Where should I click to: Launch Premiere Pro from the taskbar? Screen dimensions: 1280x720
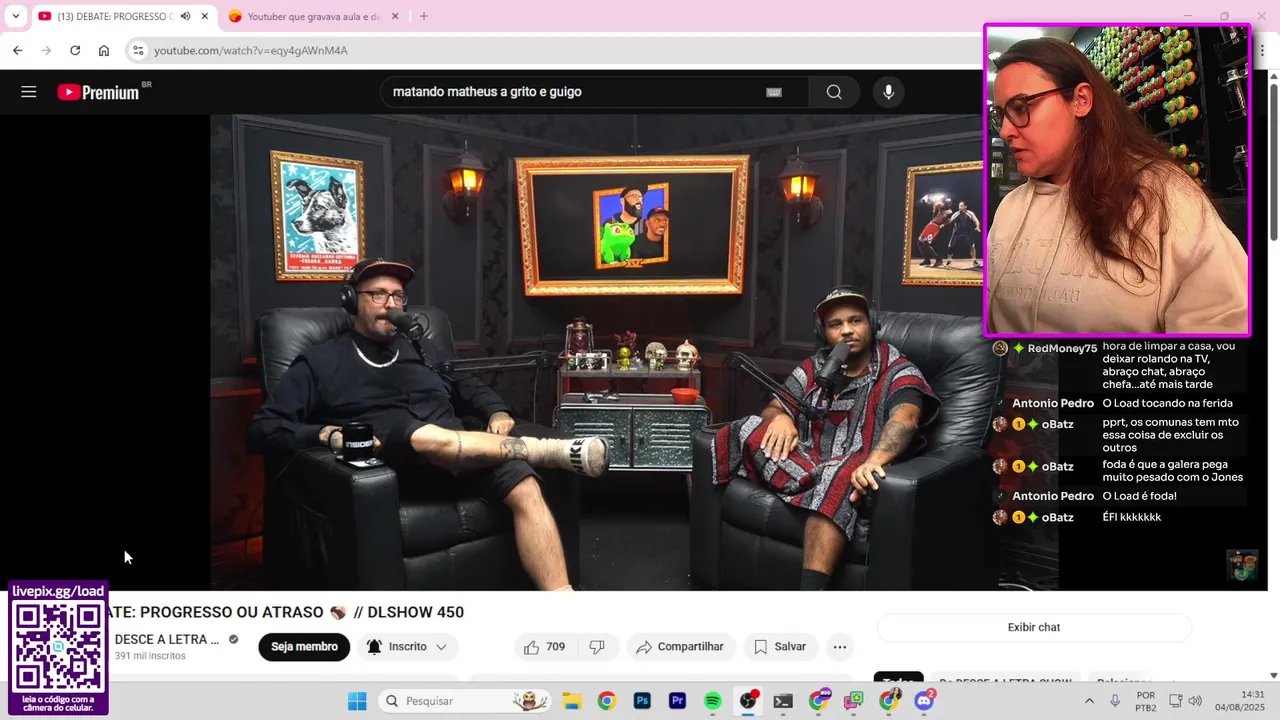point(677,701)
